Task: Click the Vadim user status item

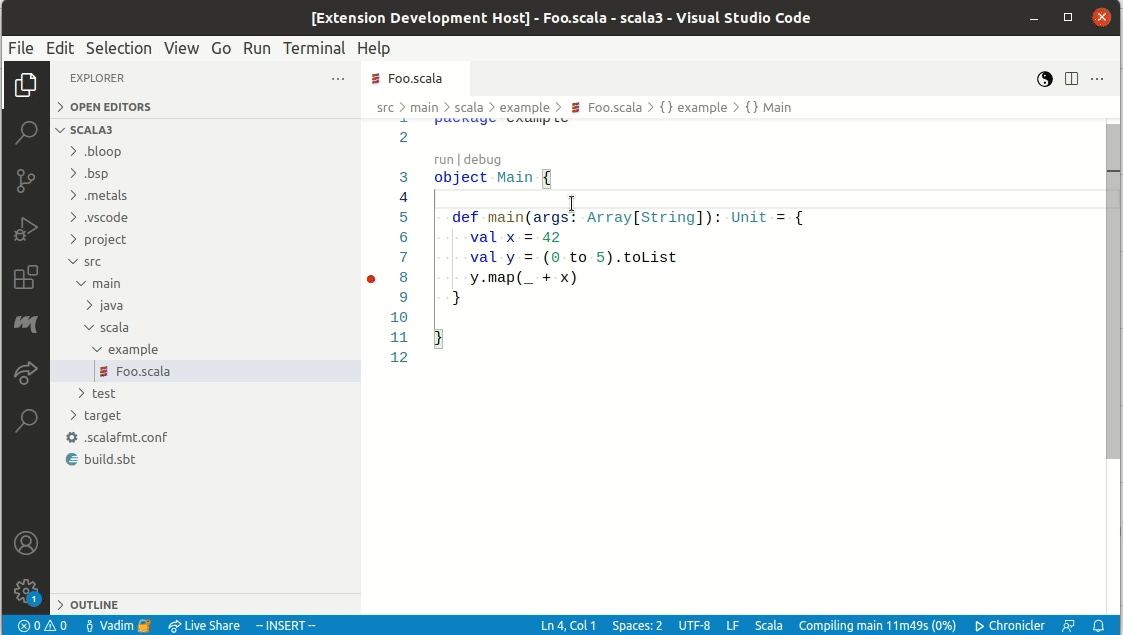Action: [x=117, y=626]
